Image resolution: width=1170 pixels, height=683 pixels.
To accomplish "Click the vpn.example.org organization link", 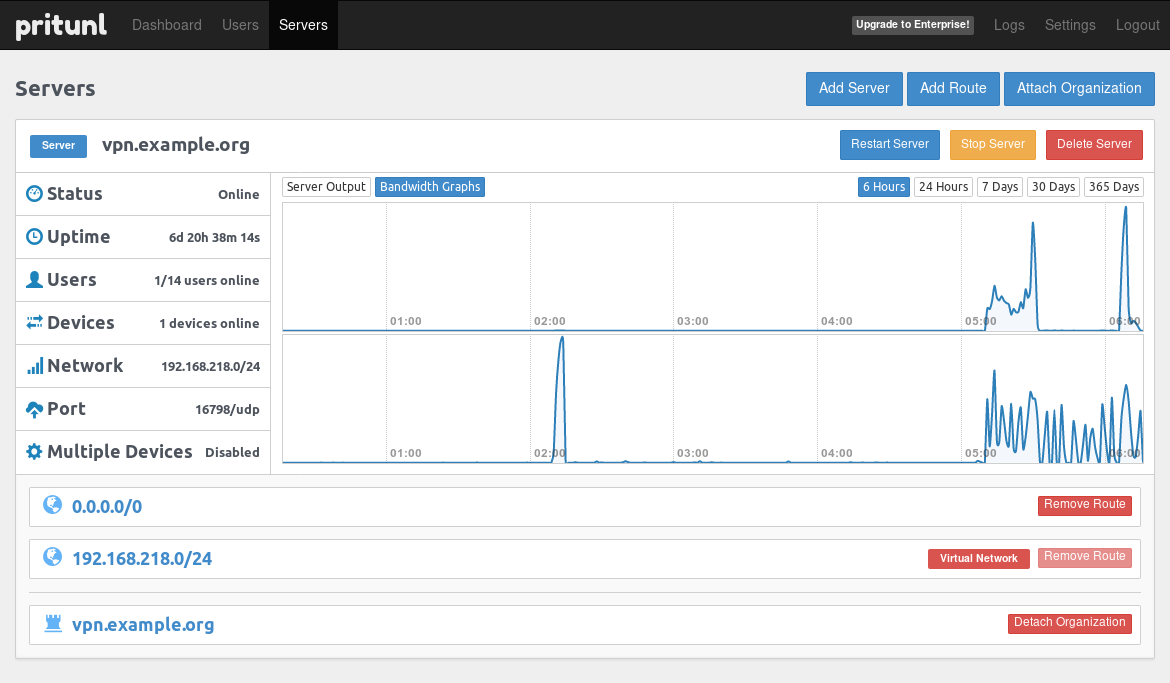I will 143,625.
